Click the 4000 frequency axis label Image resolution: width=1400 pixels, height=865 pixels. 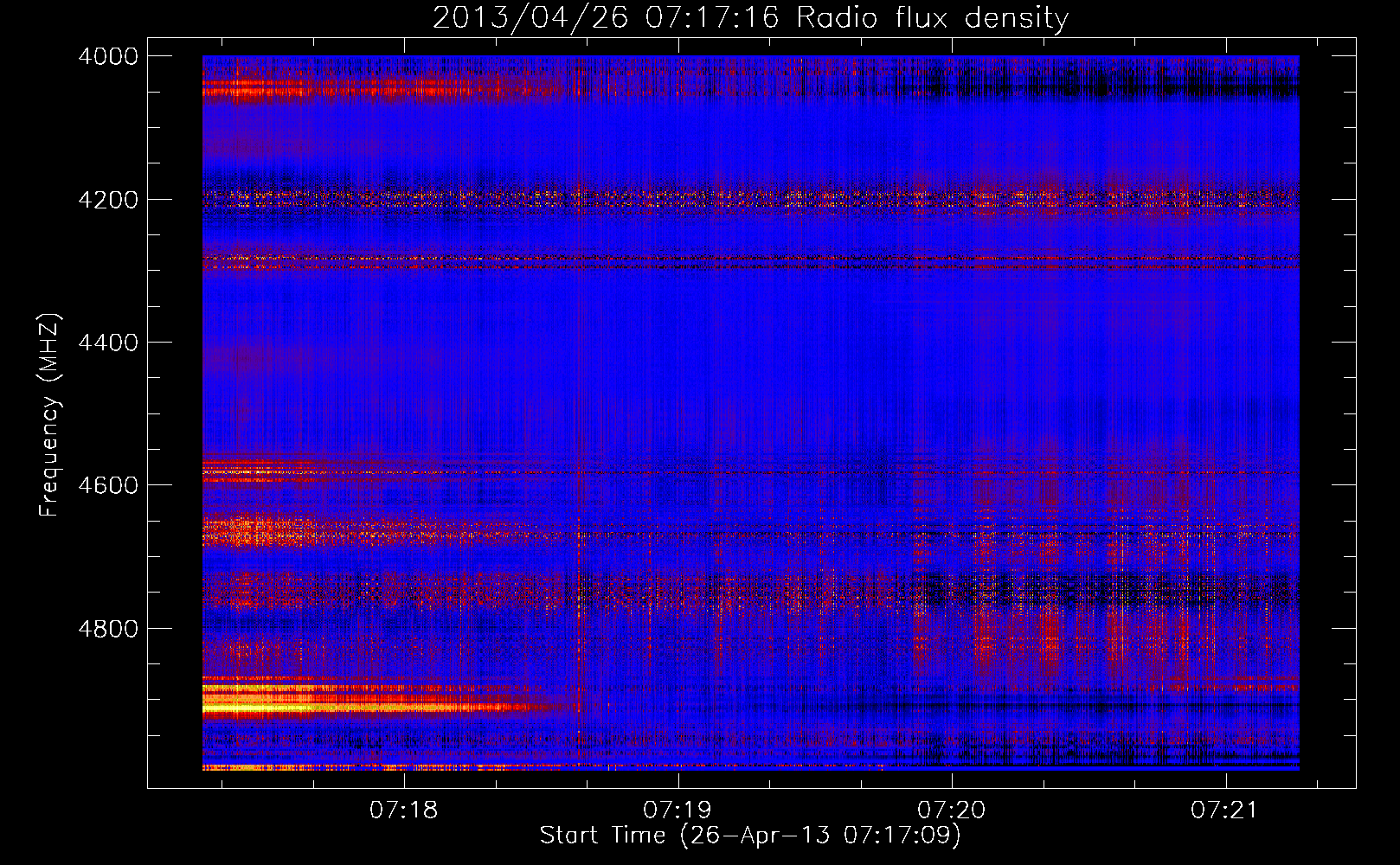[x=108, y=56]
